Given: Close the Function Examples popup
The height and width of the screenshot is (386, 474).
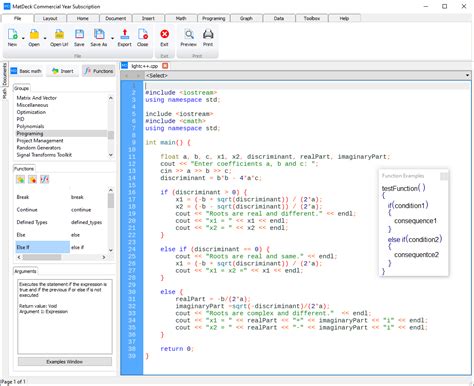Looking at the screenshot, I should click(444, 176).
